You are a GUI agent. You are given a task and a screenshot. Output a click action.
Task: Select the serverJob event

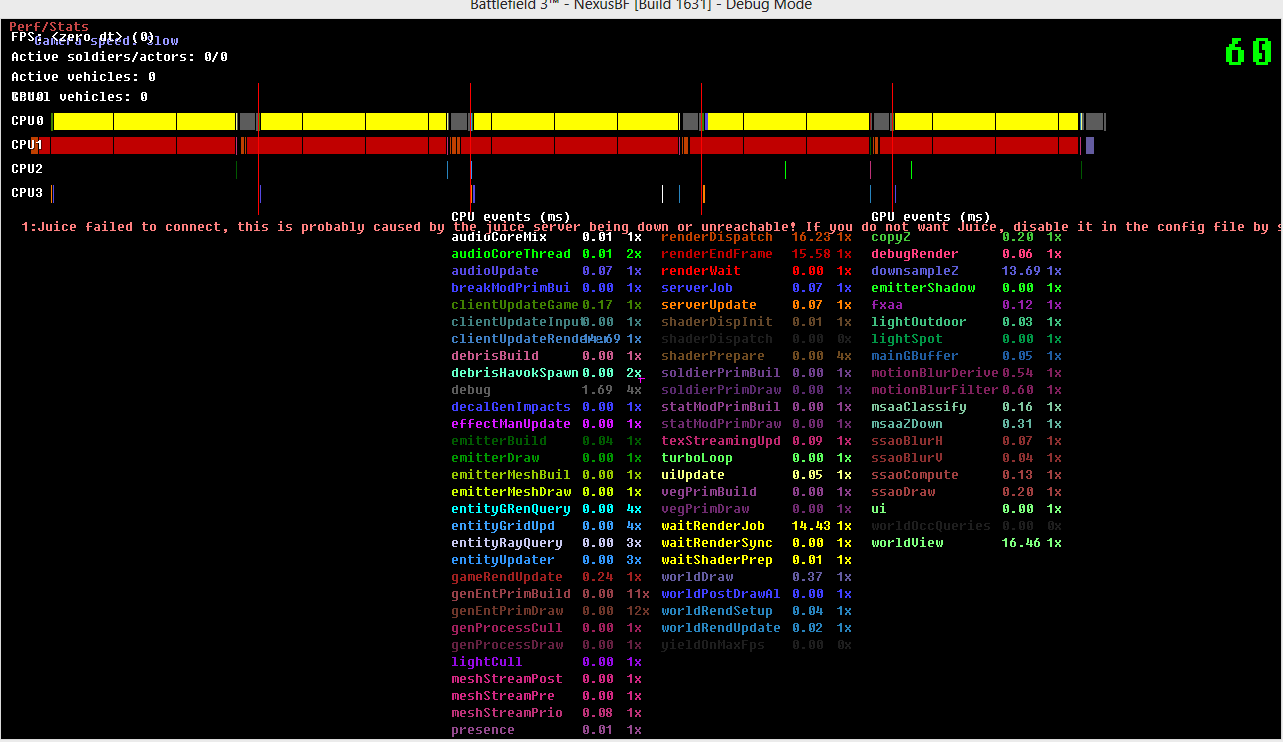pos(756,288)
